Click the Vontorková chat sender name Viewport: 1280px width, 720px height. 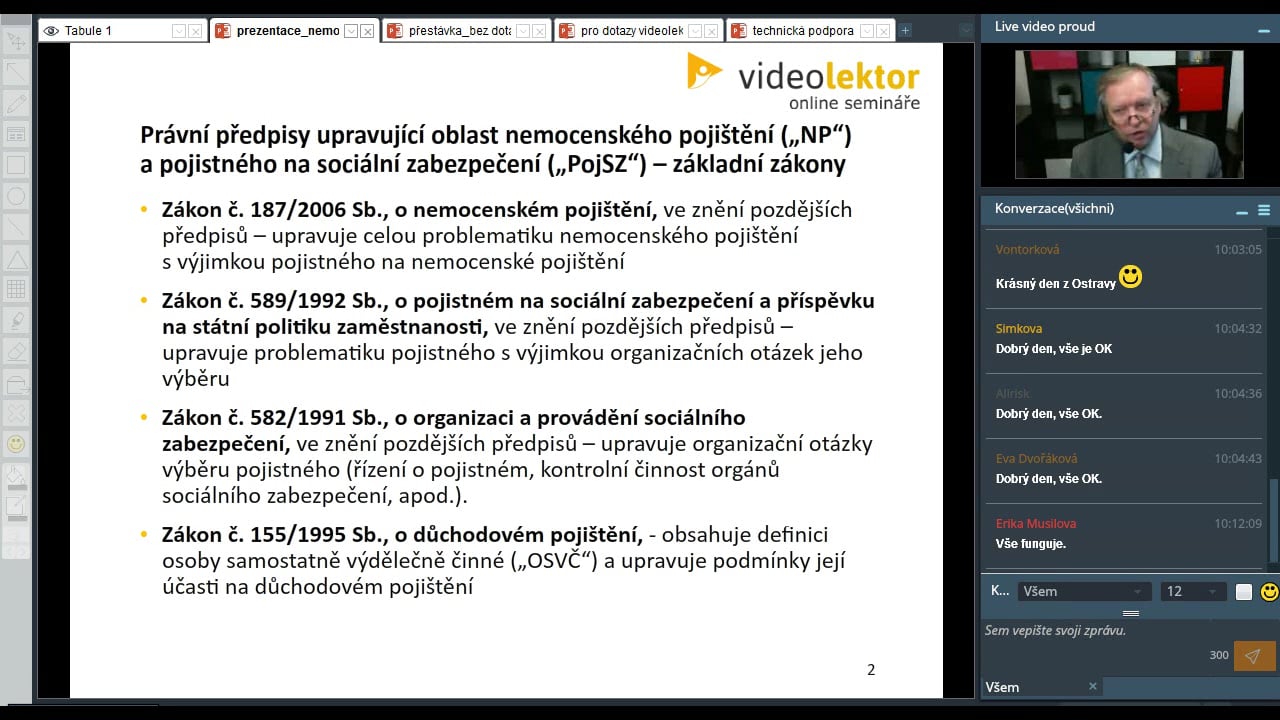1027,249
